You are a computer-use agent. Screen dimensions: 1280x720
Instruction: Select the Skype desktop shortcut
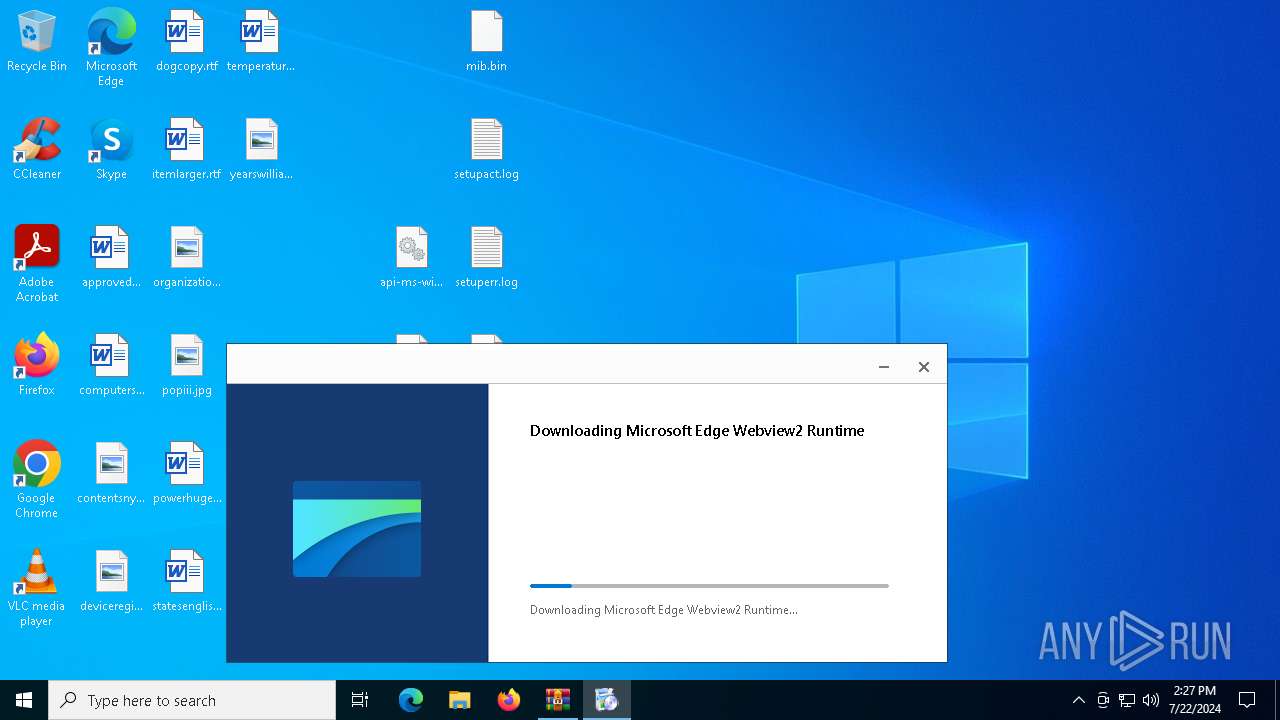[111, 150]
